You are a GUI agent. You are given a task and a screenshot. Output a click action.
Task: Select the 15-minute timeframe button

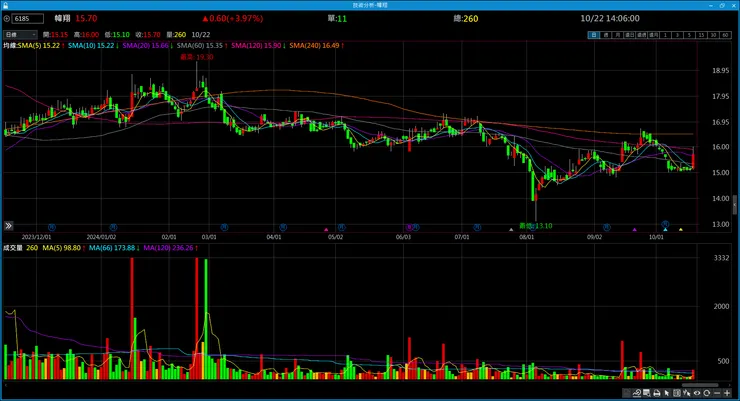pyautogui.click(x=701, y=35)
